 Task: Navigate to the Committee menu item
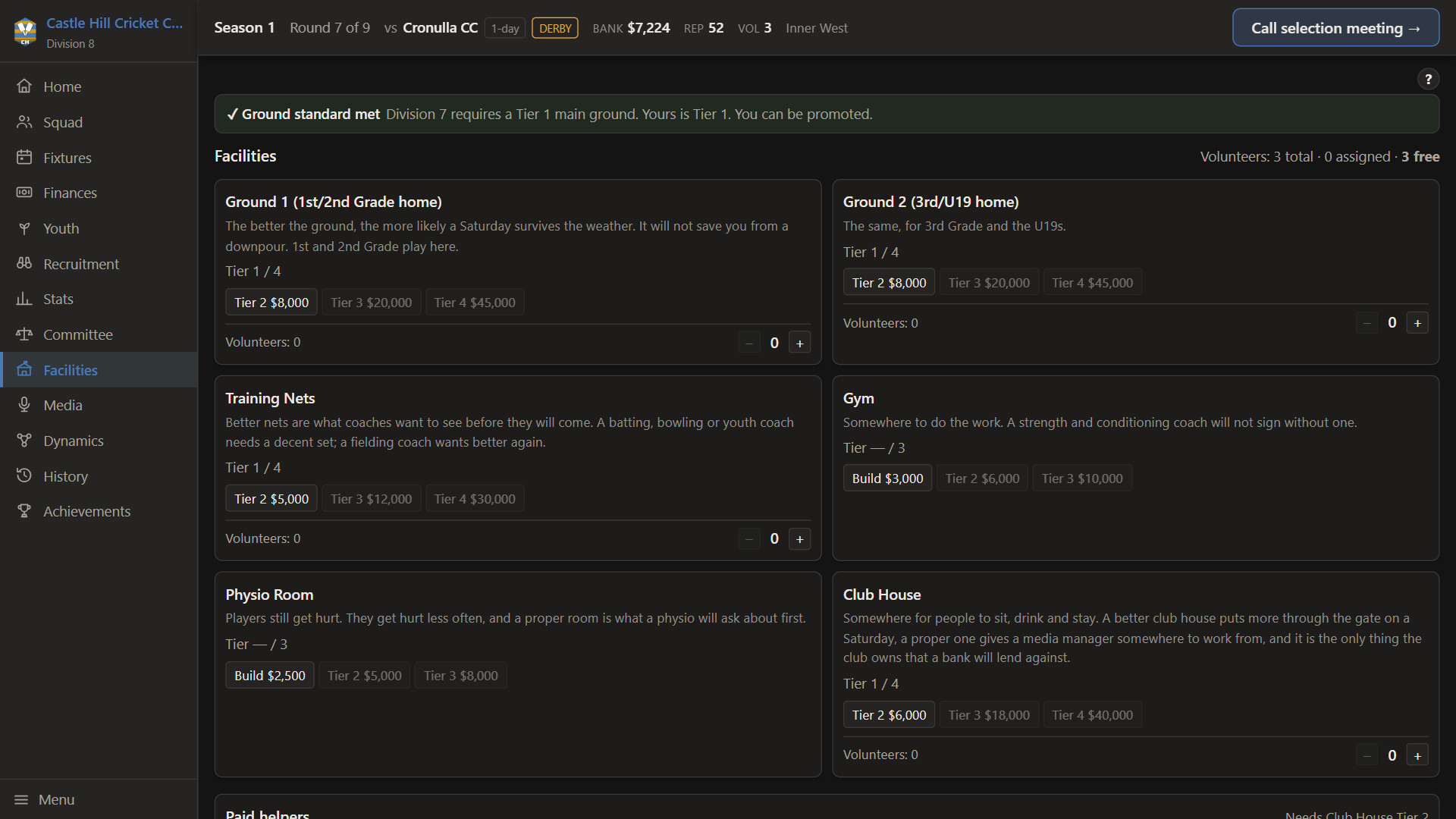(99, 334)
